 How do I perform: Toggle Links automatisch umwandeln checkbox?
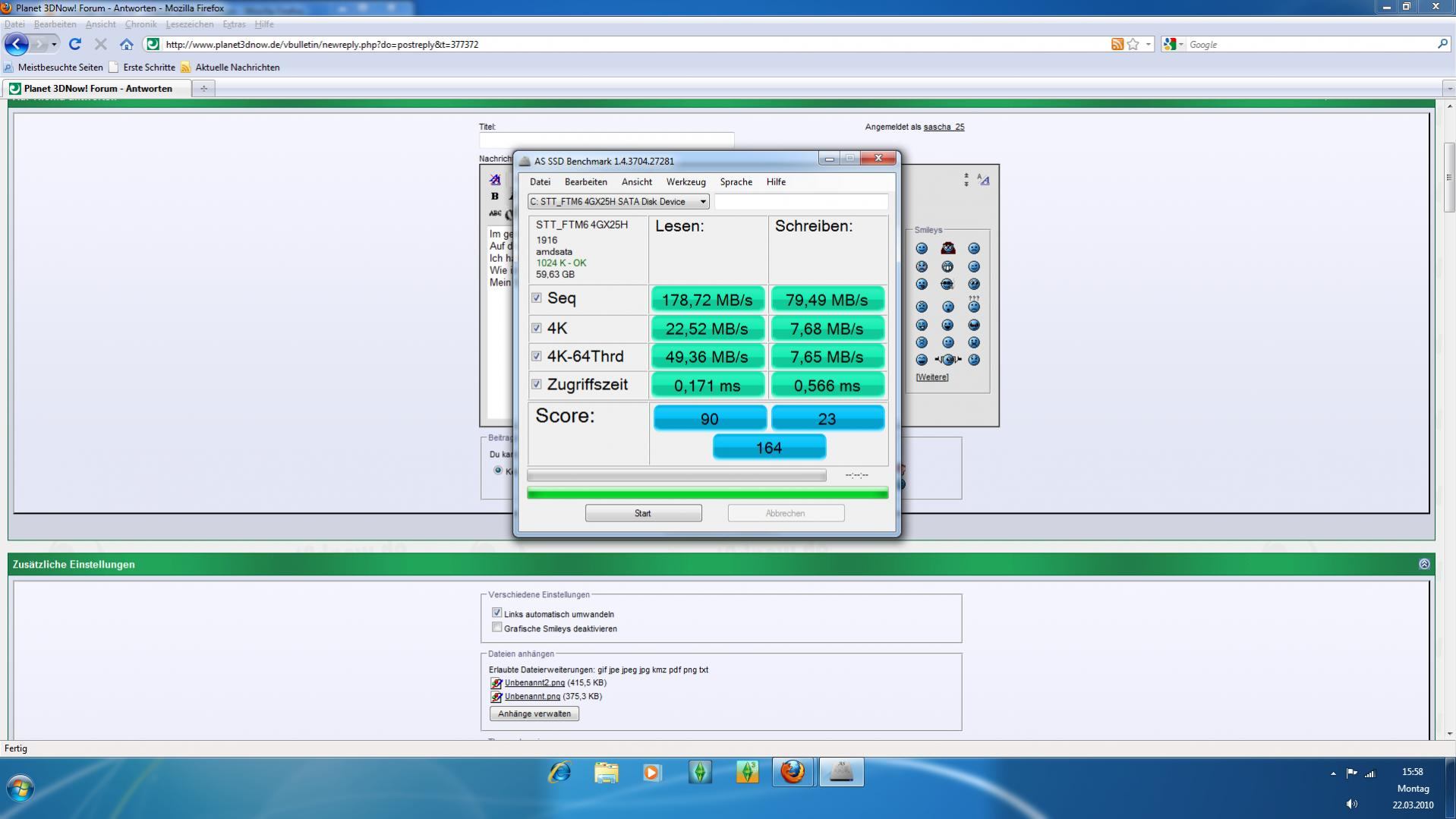point(497,613)
